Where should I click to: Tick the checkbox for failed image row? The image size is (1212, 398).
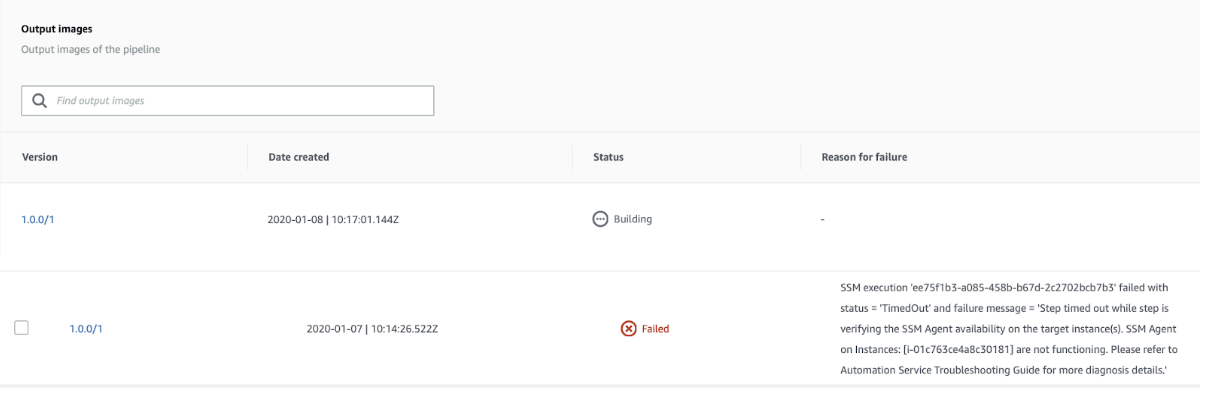22,327
